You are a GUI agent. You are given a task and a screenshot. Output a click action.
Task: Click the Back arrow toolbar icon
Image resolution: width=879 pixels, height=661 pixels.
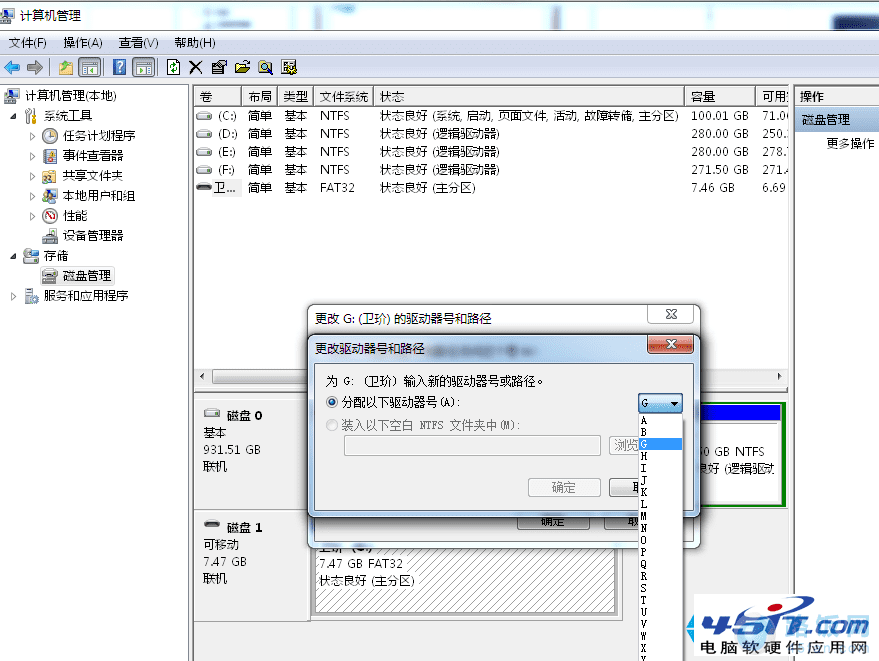pos(12,68)
